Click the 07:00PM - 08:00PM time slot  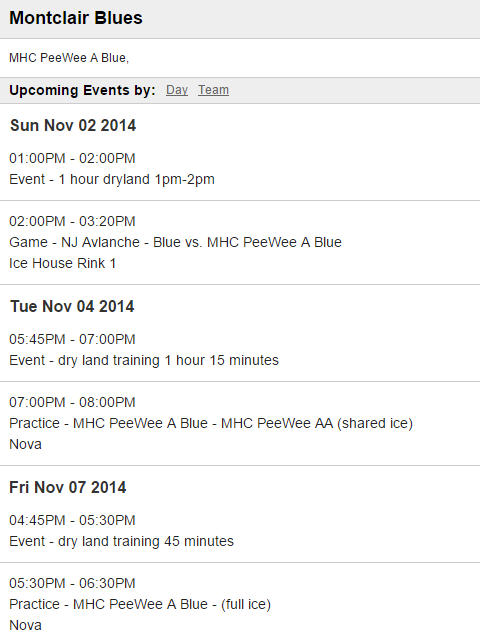coord(72,402)
